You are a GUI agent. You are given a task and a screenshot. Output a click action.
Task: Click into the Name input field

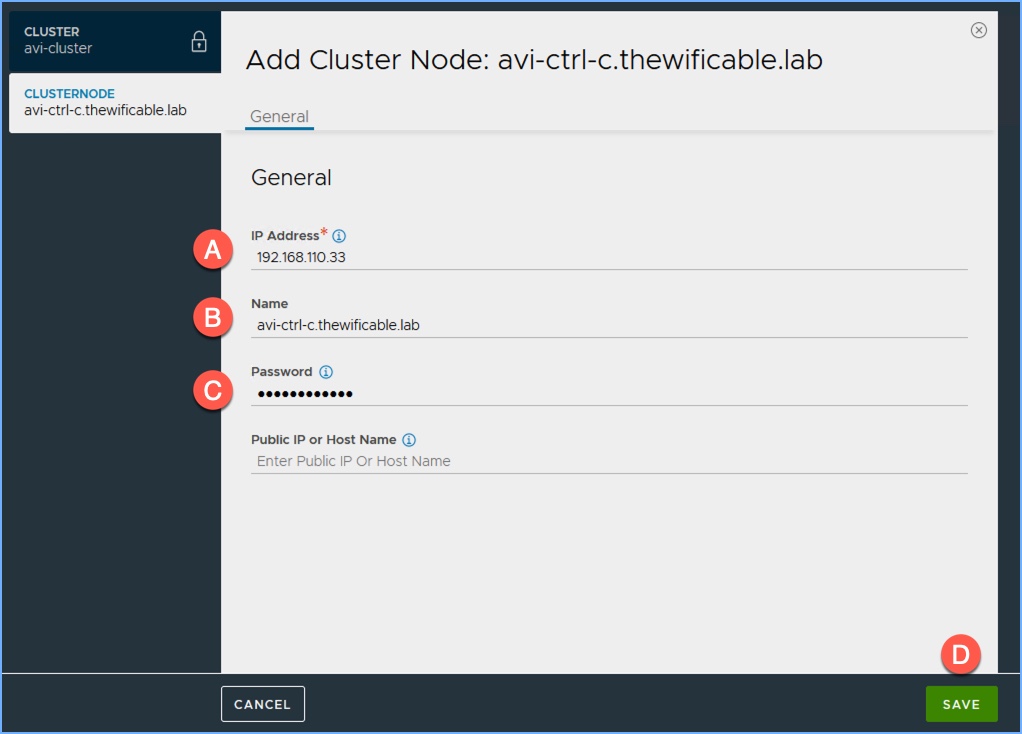pos(608,325)
